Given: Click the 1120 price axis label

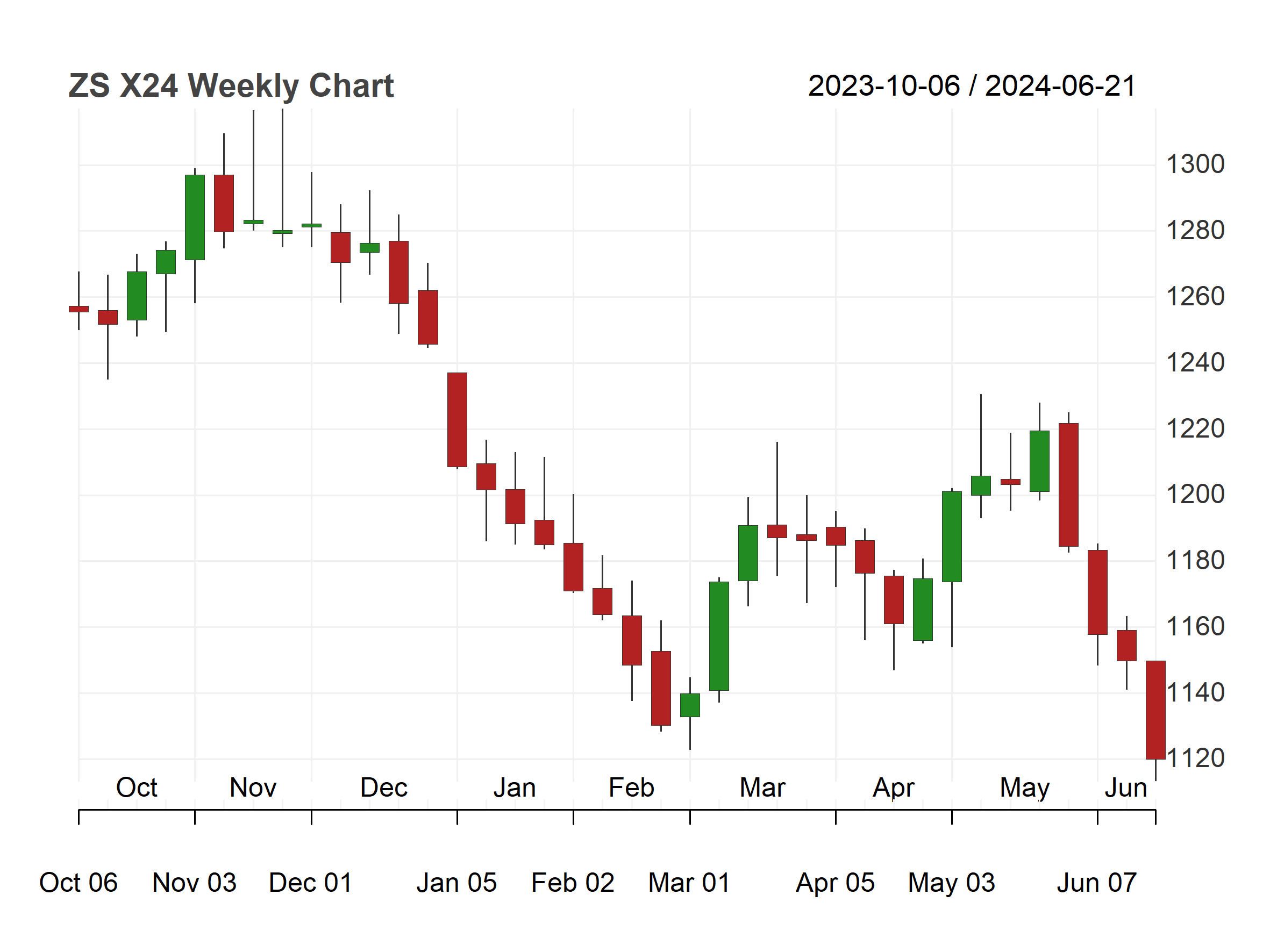Looking at the screenshot, I should (1195, 758).
